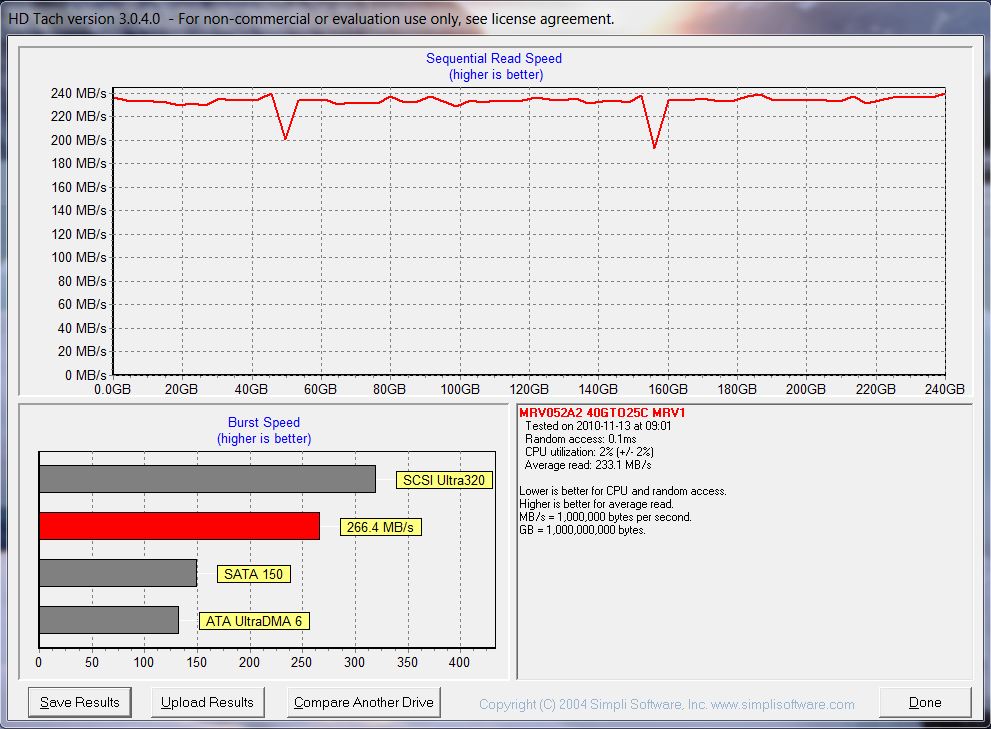This screenshot has width=991, height=729.
Task: Click the 0.0GB x-axis label
Action: (x=112, y=389)
